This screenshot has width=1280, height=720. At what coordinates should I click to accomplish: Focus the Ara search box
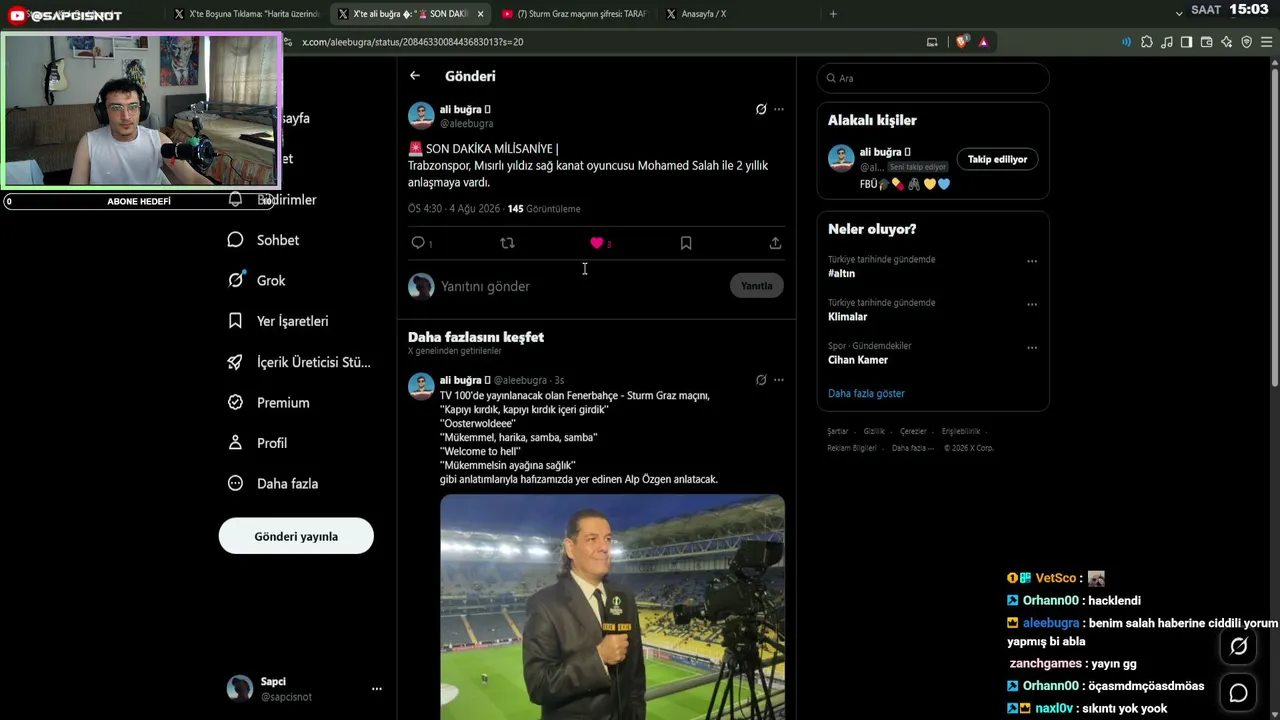(x=933, y=78)
